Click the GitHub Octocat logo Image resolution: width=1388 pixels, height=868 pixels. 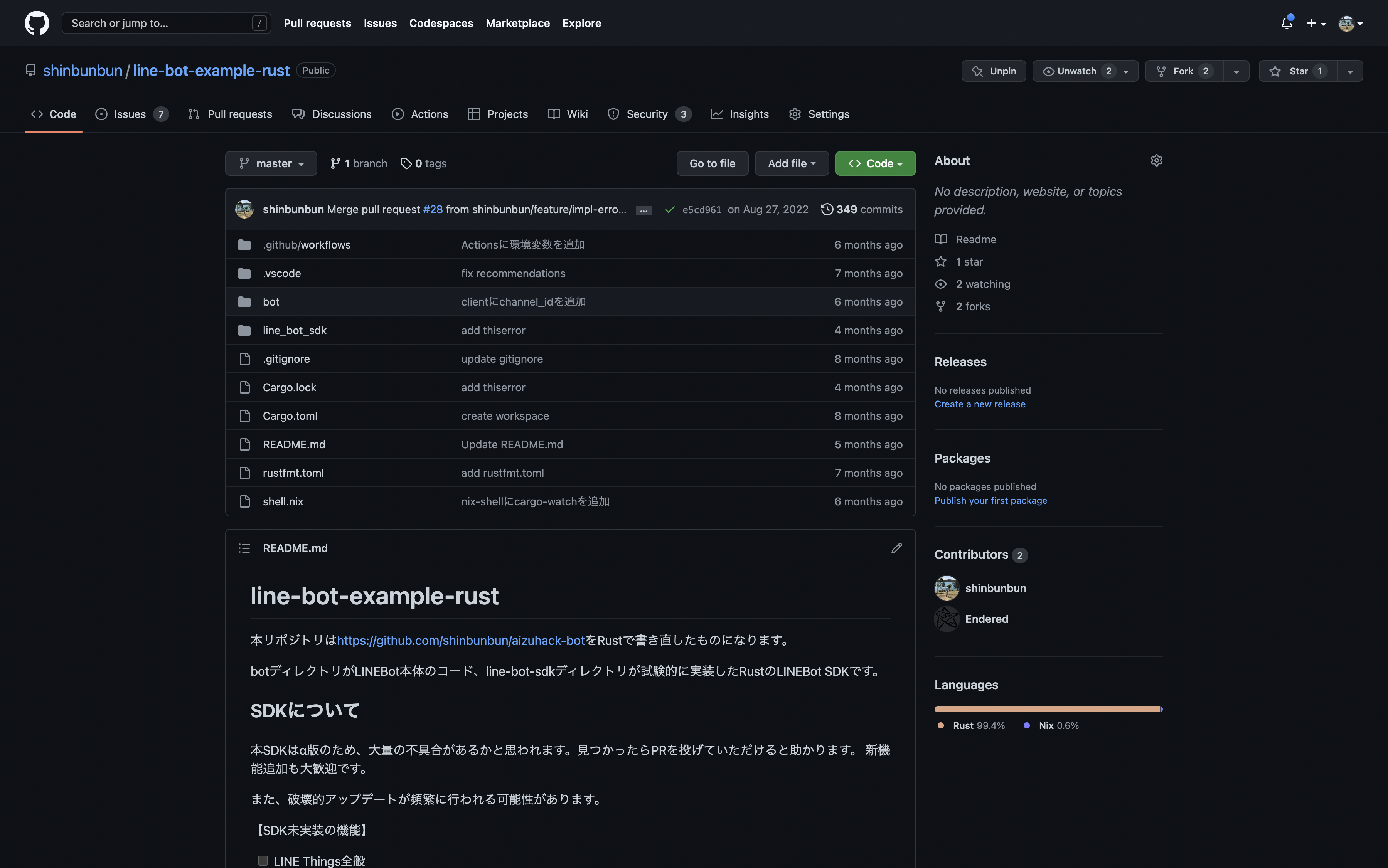click(x=37, y=23)
